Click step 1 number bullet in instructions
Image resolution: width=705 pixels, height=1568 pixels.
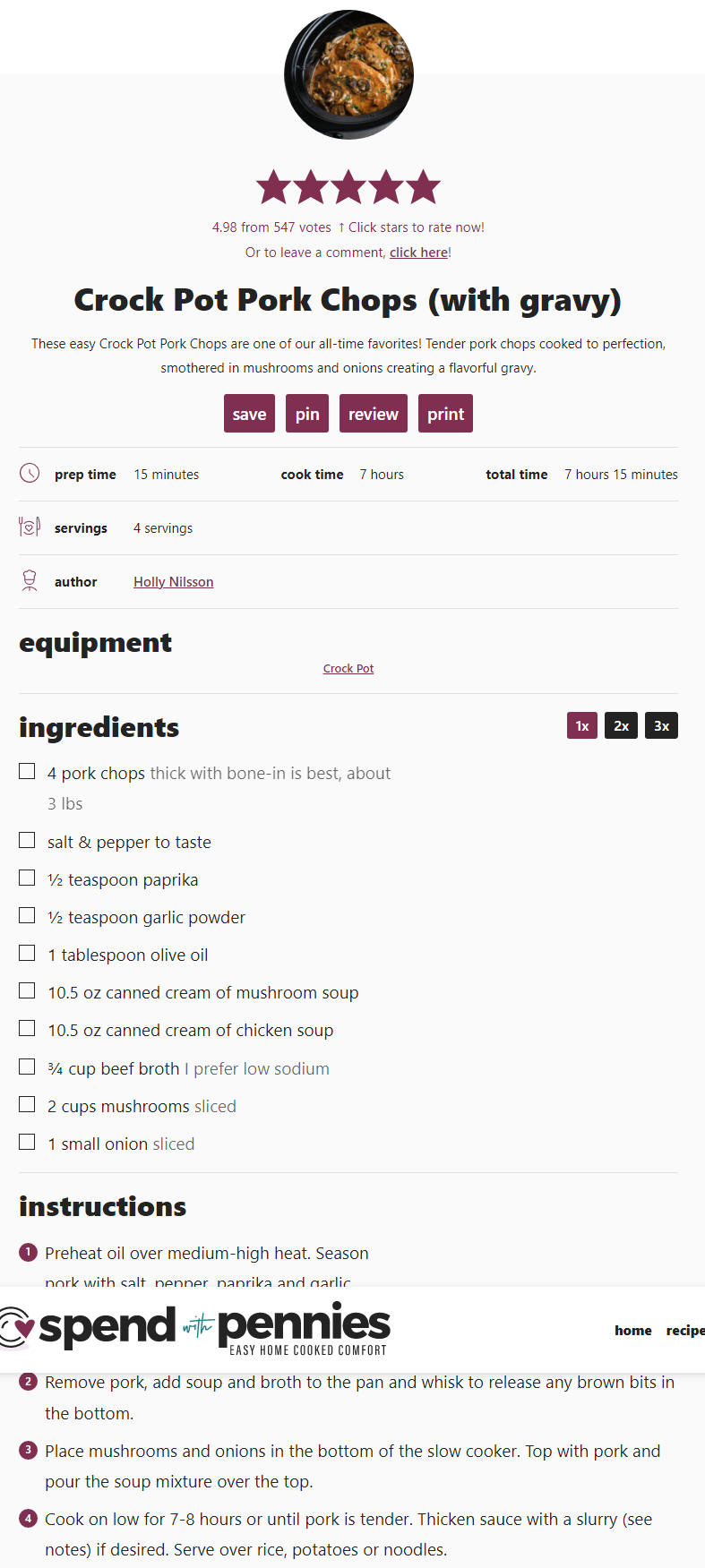tap(28, 1252)
